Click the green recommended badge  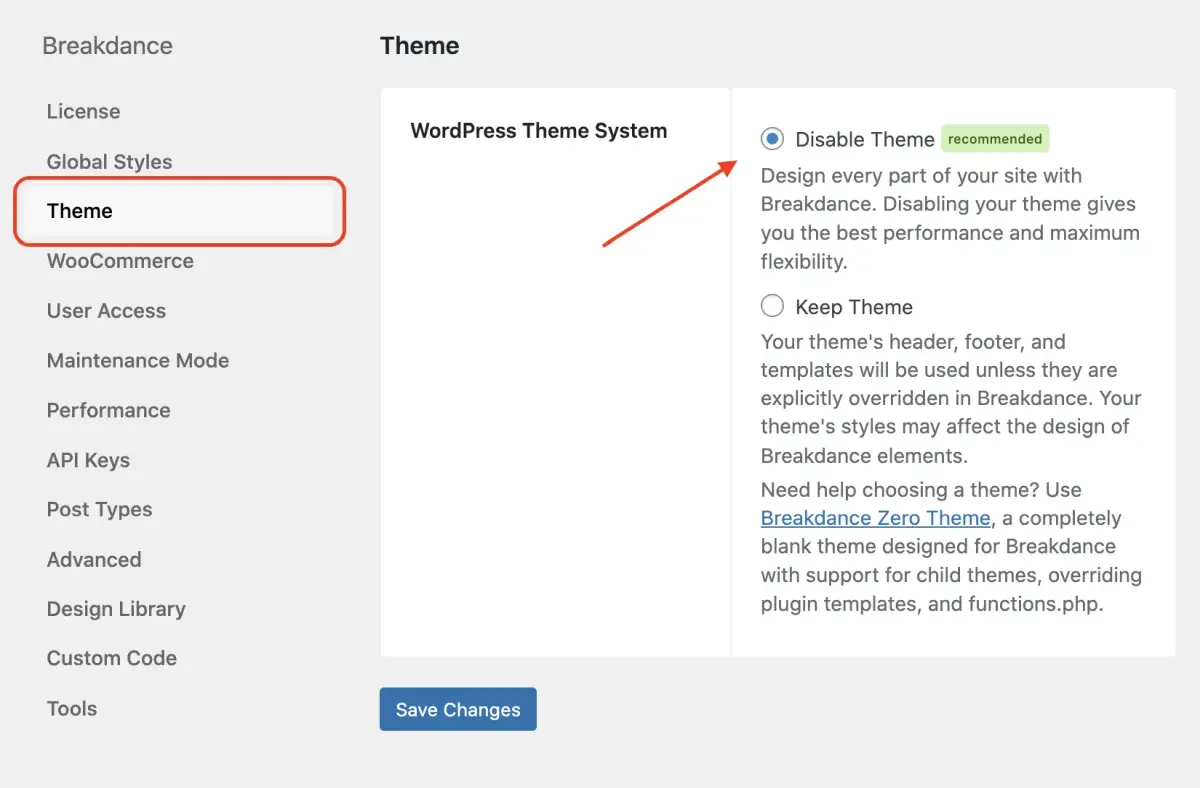point(994,139)
